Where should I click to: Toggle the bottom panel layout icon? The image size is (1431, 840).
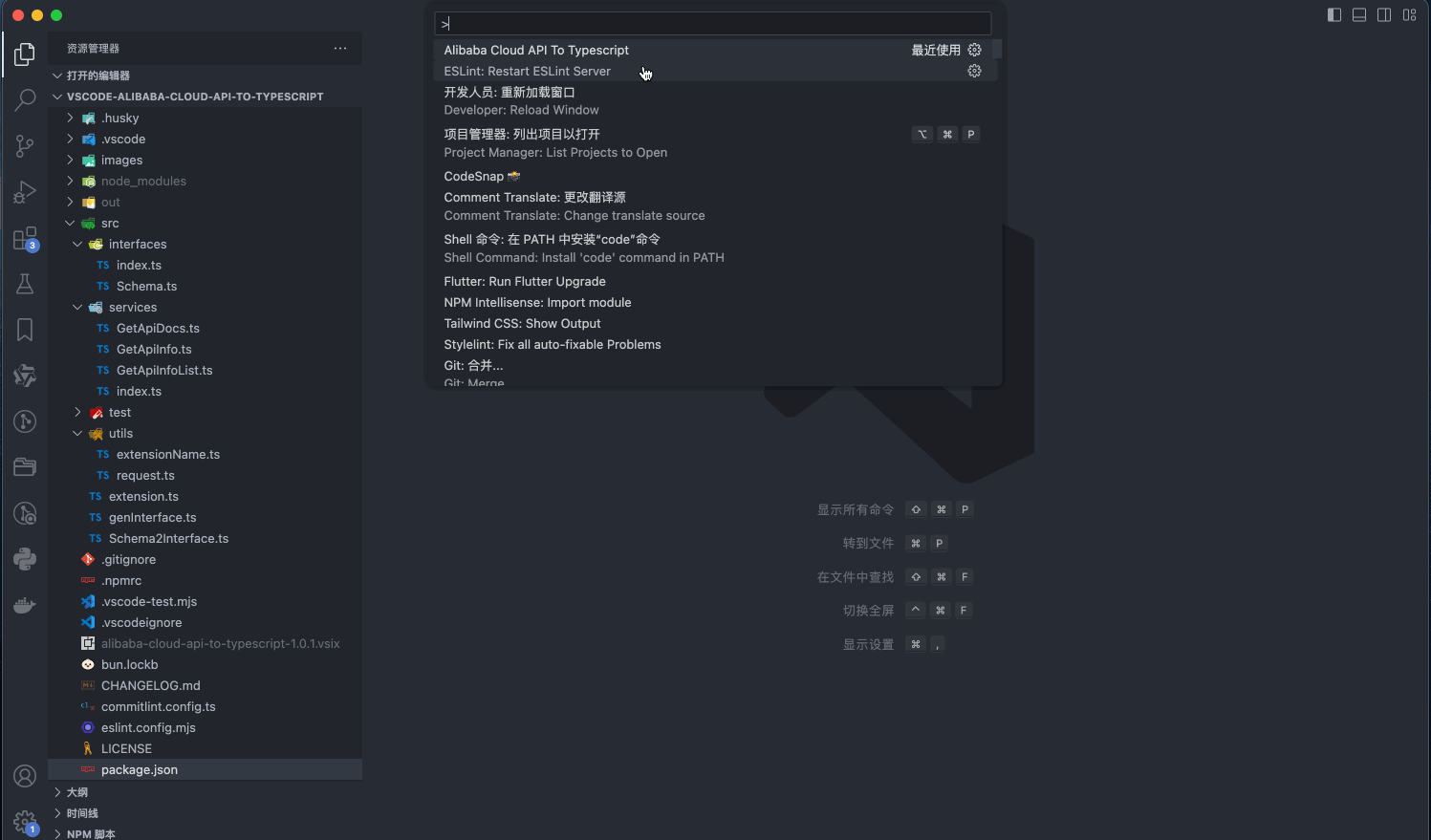[1359, 15]
